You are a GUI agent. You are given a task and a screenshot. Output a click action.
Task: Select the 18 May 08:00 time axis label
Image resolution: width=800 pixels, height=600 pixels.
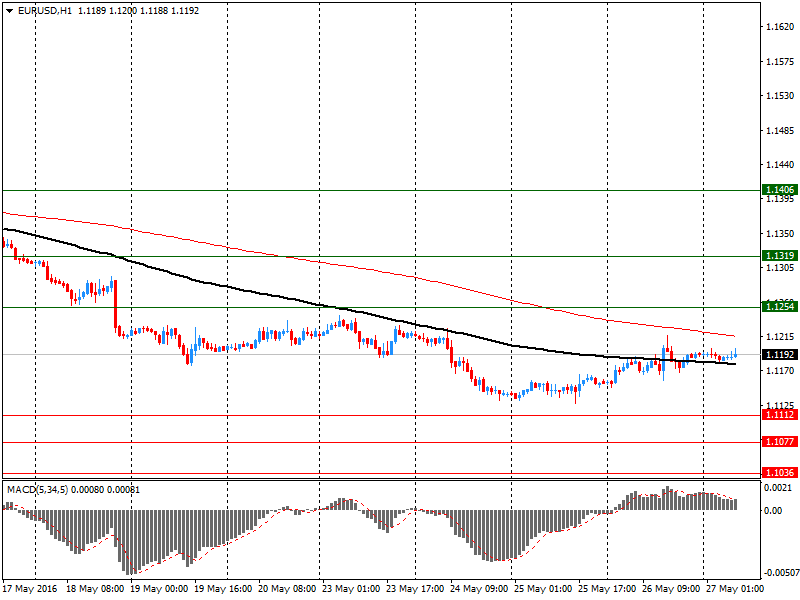[x=95, y=589]
